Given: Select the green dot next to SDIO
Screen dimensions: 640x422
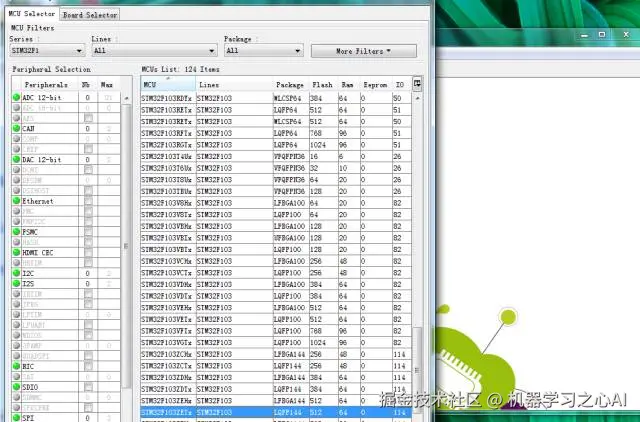Looking at the screenshot, I should point(16,387).
